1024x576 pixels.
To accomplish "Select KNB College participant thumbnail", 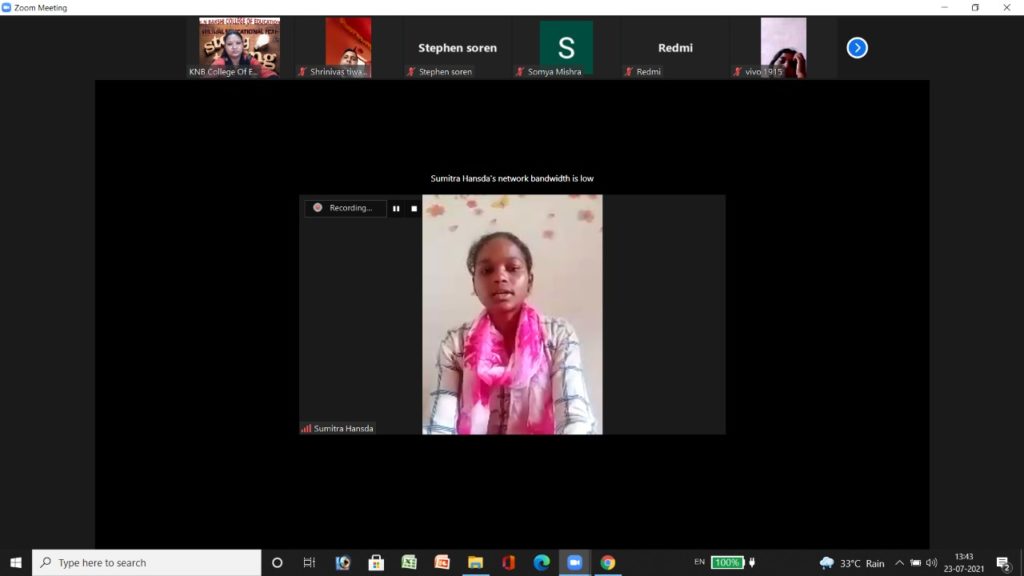I will tap(239, 46).
